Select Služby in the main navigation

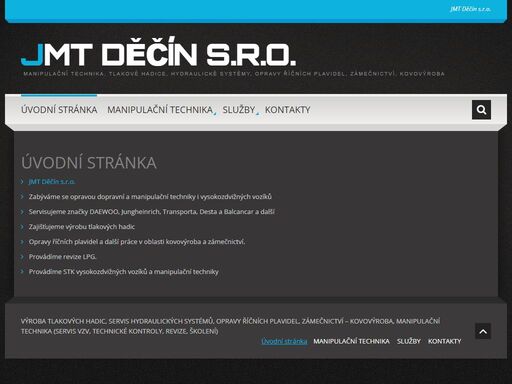239,110
